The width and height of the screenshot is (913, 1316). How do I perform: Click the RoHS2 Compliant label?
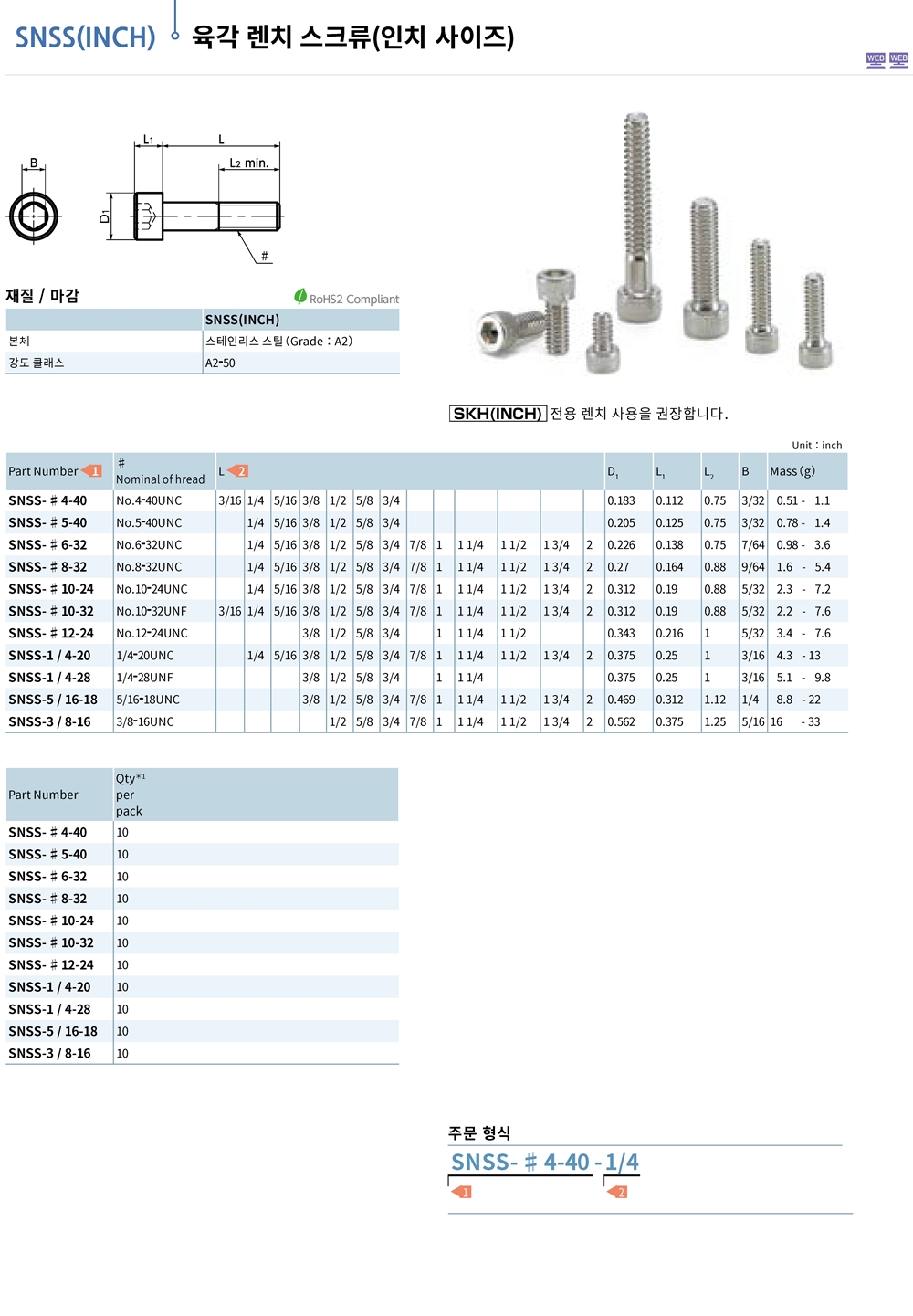pos(354,299)
